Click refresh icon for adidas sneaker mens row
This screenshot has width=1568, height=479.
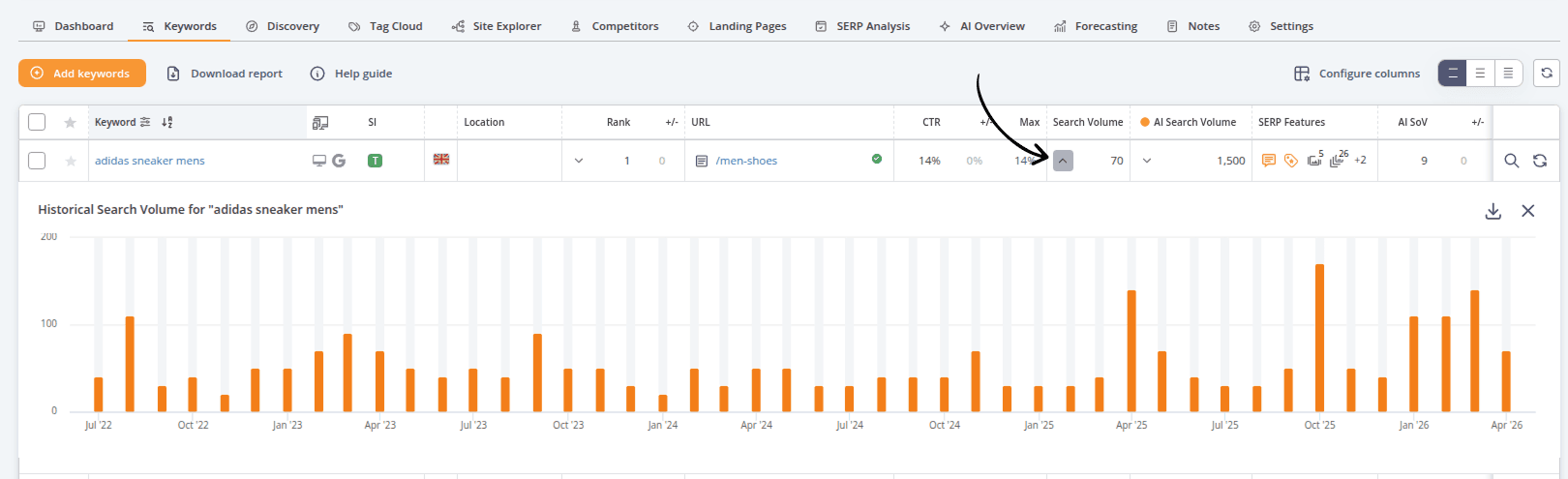(x=1540, y=161)
